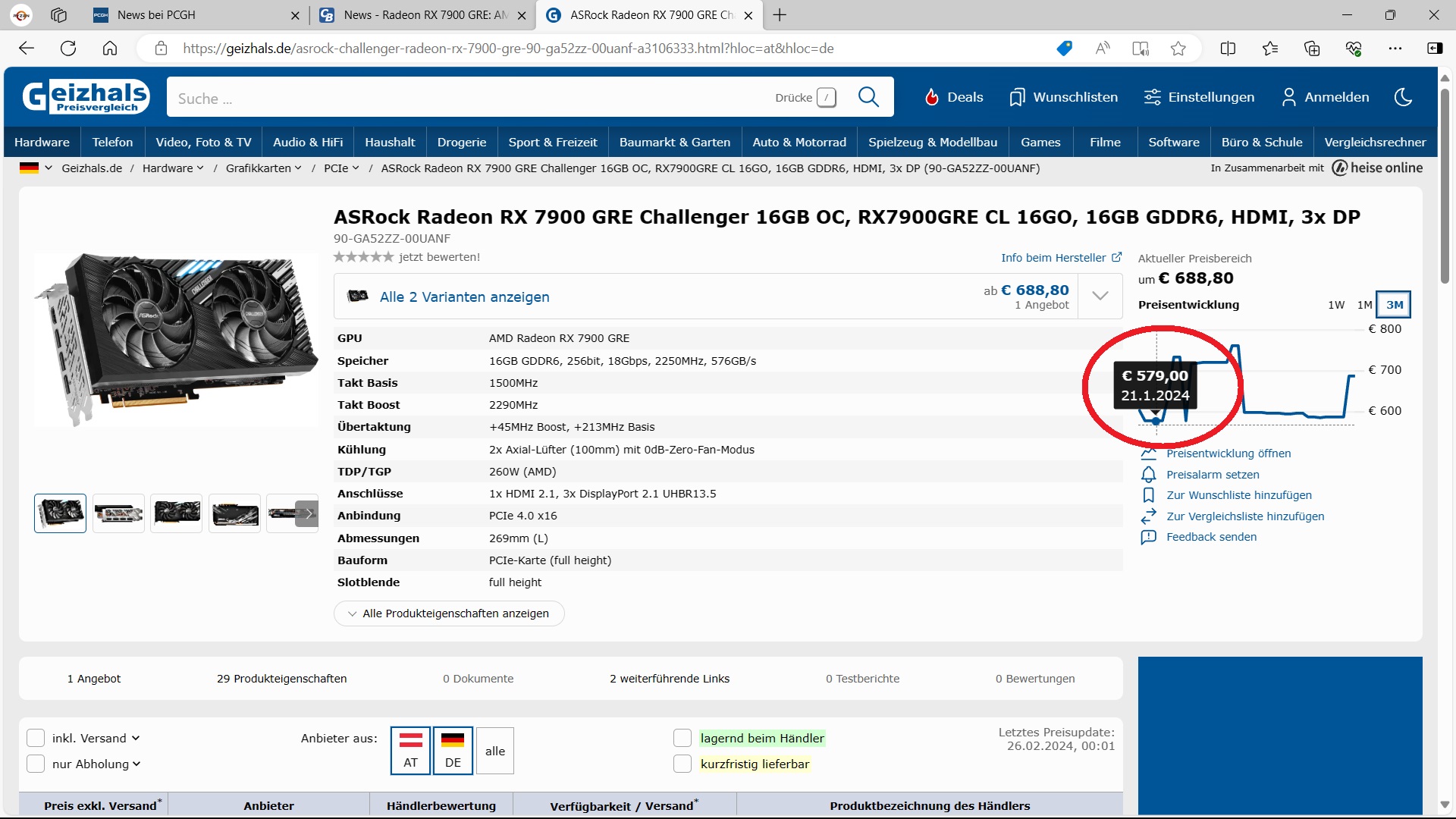Viewport: 1456px width, 819px height.
Task: Toggle dark mode moon icon
Action: point(1403,97)
